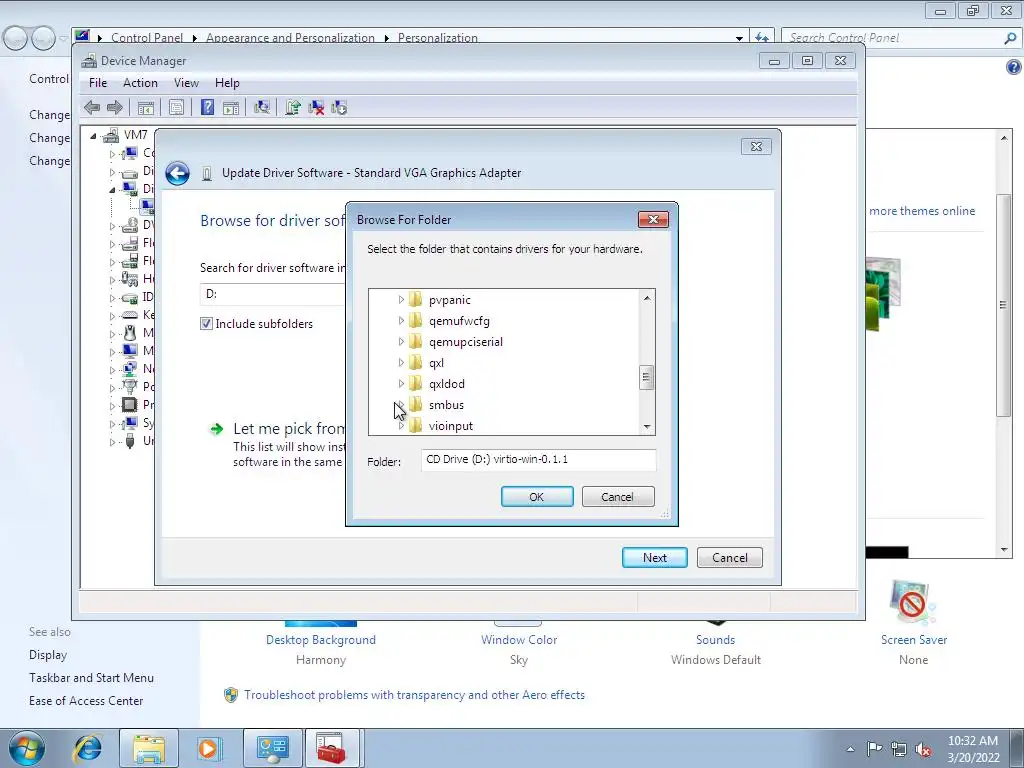Expand Keyboards node arrow in device tree
This screenshot has width=1024, height=768.
tap(112, 316)
